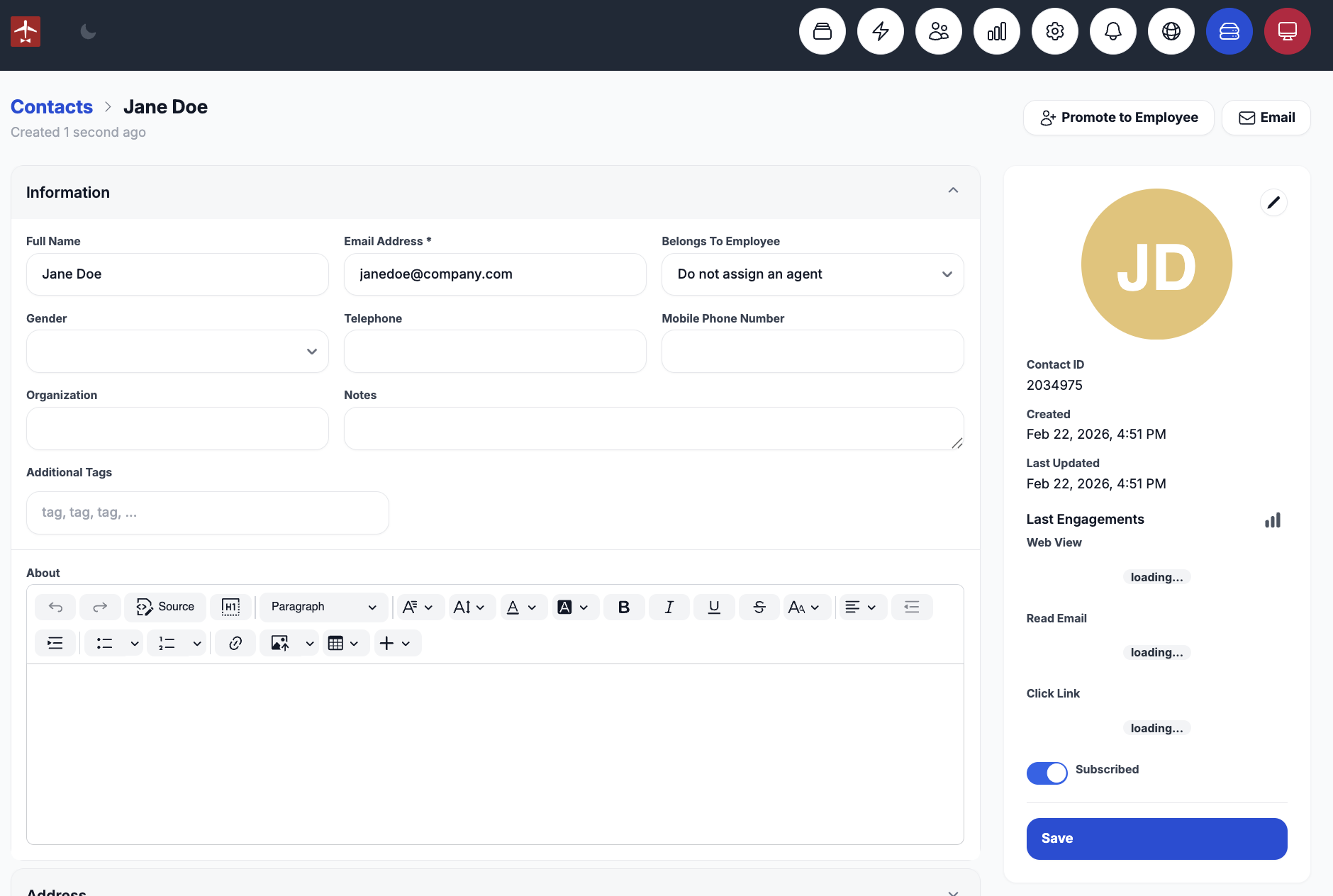Click the pencil edit avatar icon

point(1273,203)
